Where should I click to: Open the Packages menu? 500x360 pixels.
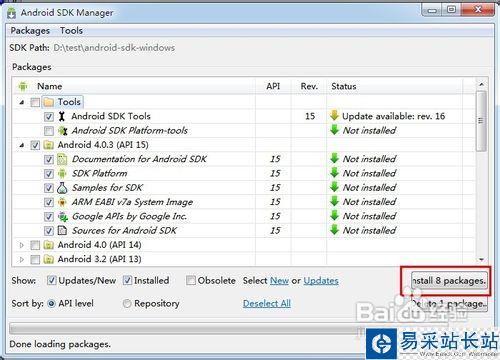[x=30, y=31]
